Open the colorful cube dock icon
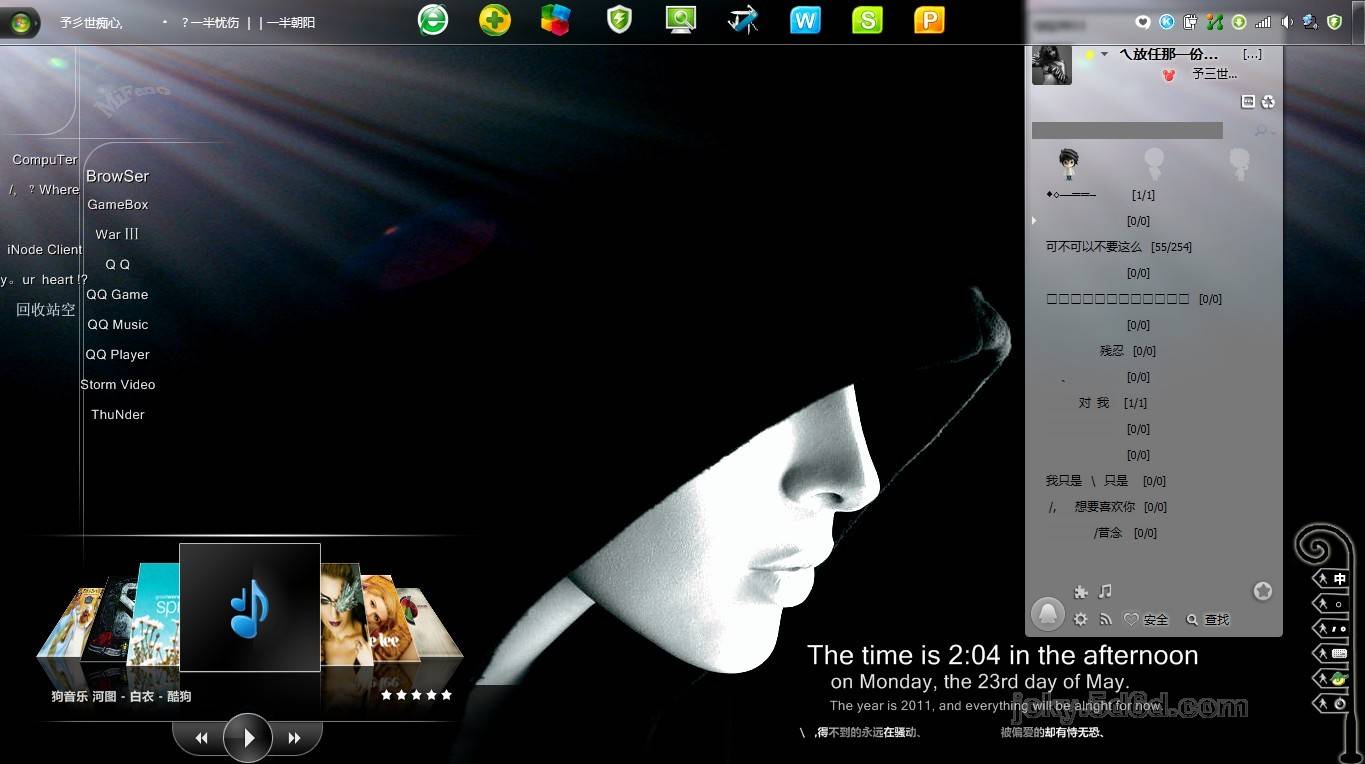This screenshot has width=1365, height=764. coord(556,19)
